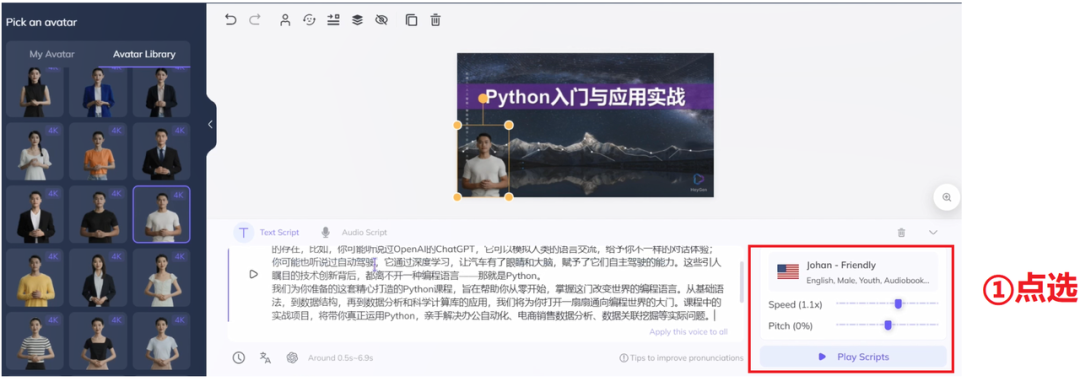Select avatar woman in striped top
Viewport: 1080px width, 381px height.
point(35,340)
